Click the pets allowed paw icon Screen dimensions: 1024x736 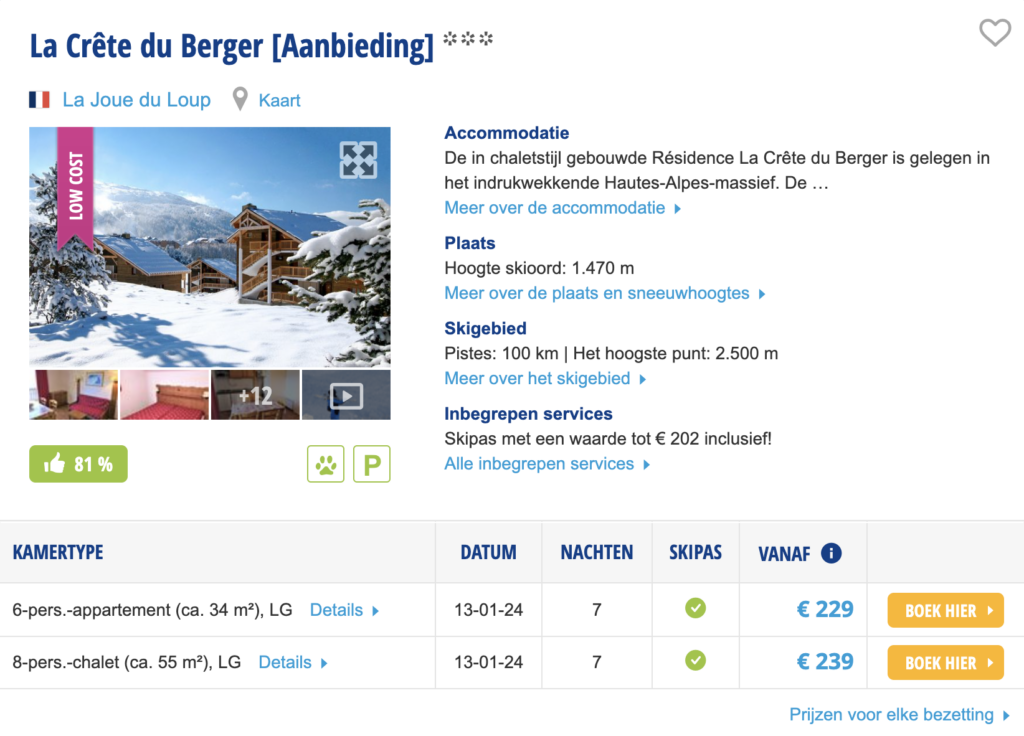point(326,464)
